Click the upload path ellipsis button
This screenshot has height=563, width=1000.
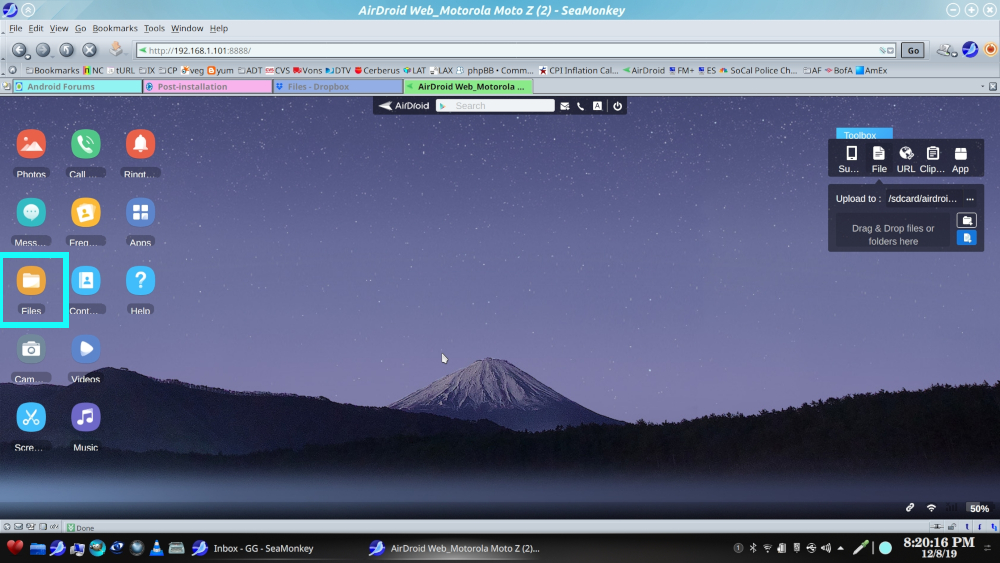click(x=970, y=199)
